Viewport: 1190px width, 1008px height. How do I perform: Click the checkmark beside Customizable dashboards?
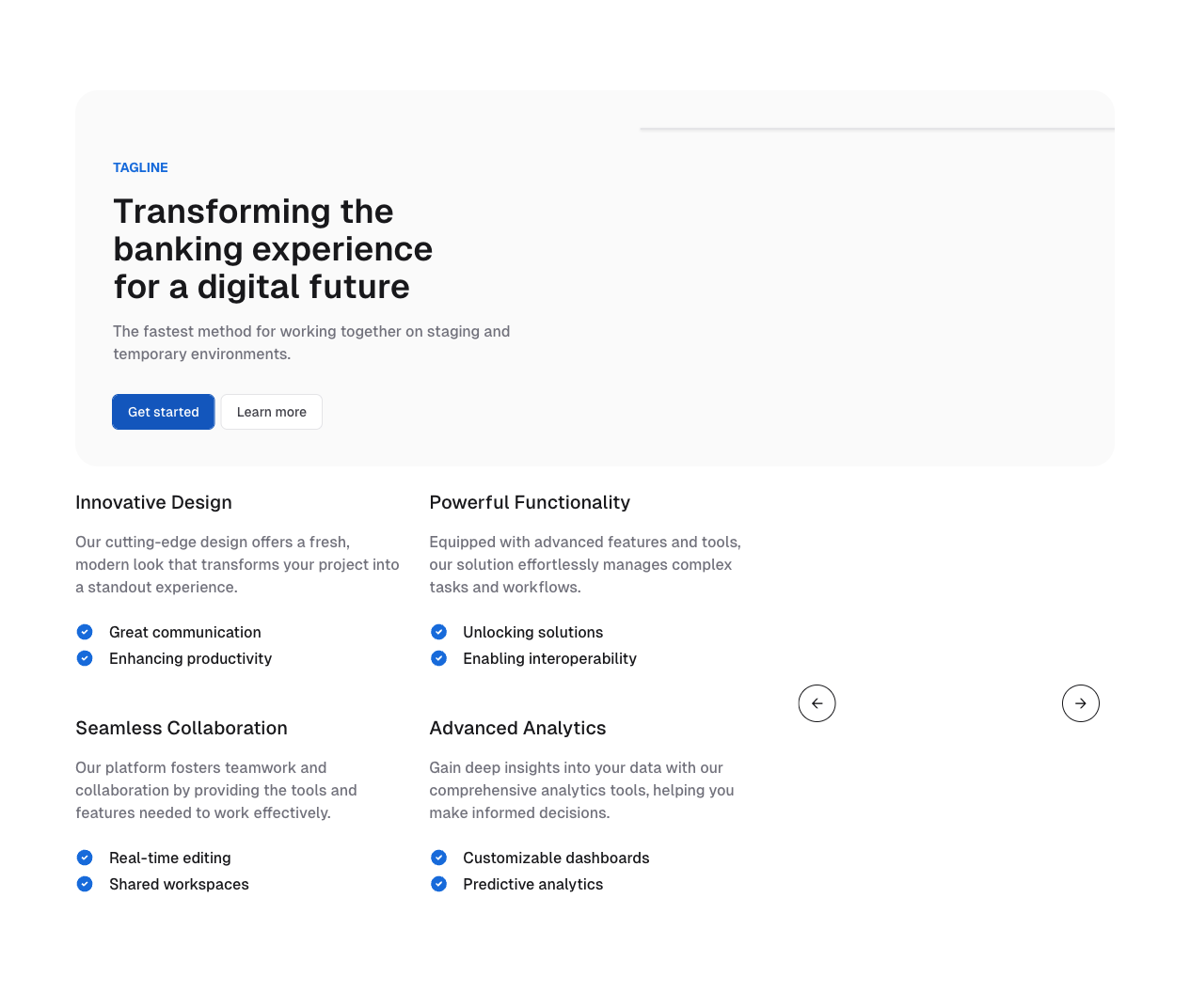438,858
